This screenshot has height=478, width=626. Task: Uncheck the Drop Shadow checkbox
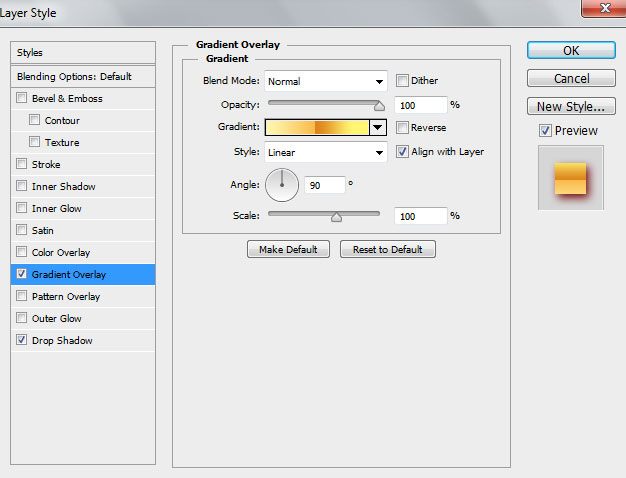click(22, 340)
